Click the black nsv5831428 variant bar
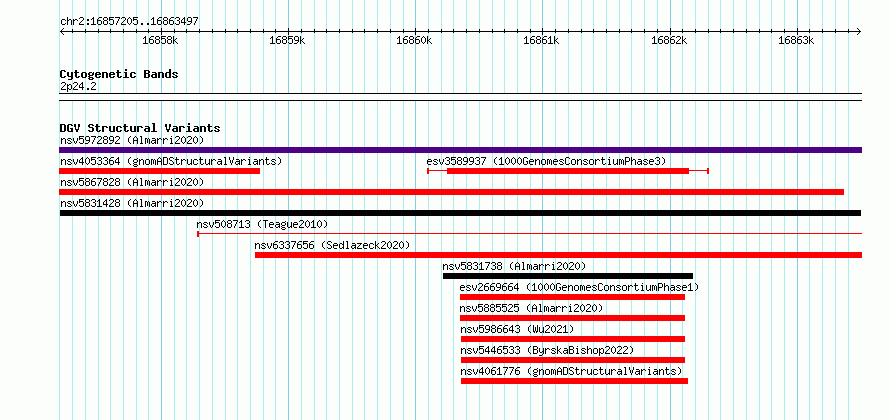 click(x=460, y=213)
